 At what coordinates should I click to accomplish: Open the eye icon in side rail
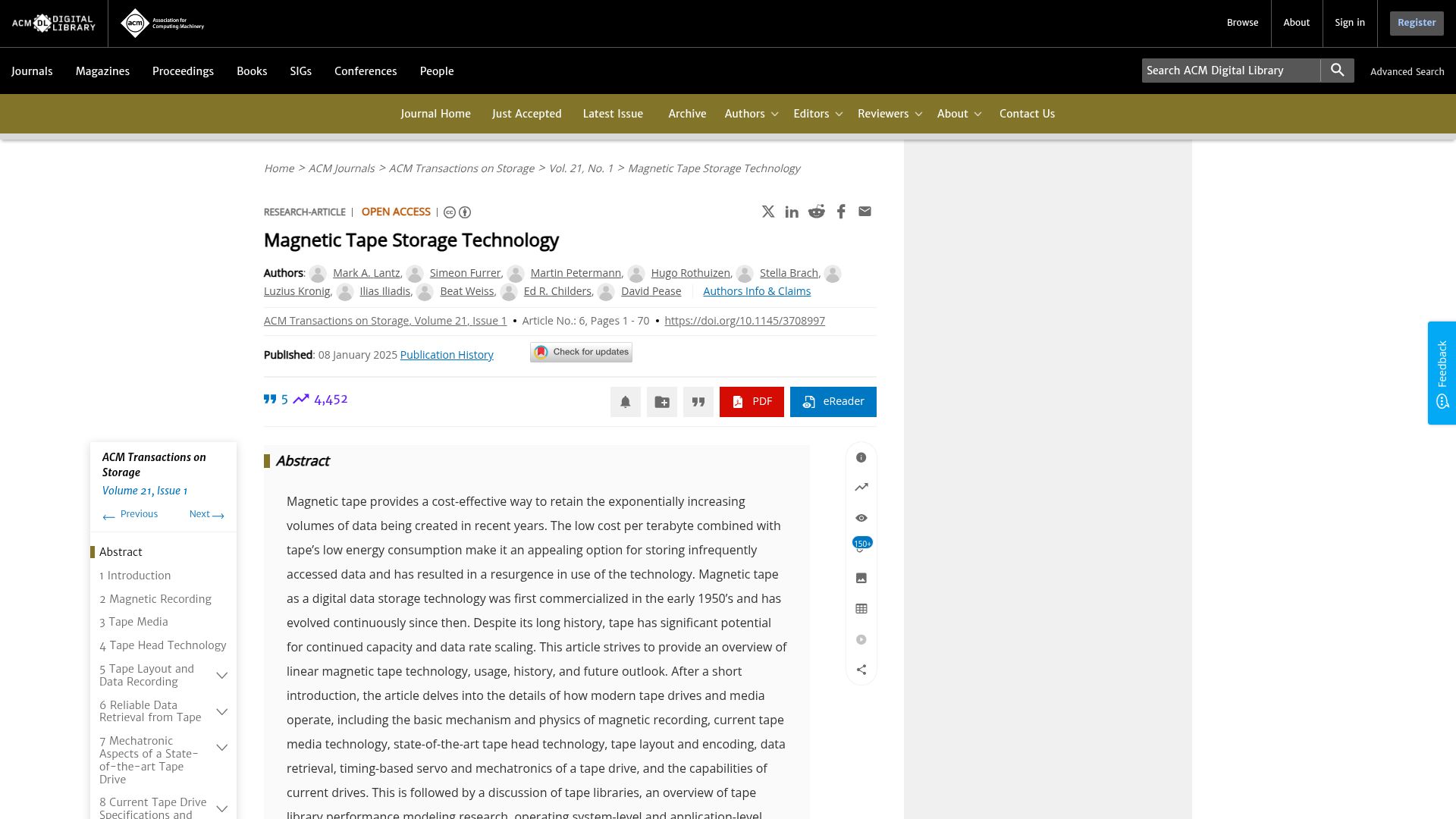pyautogui.click(x=861, y=518)
